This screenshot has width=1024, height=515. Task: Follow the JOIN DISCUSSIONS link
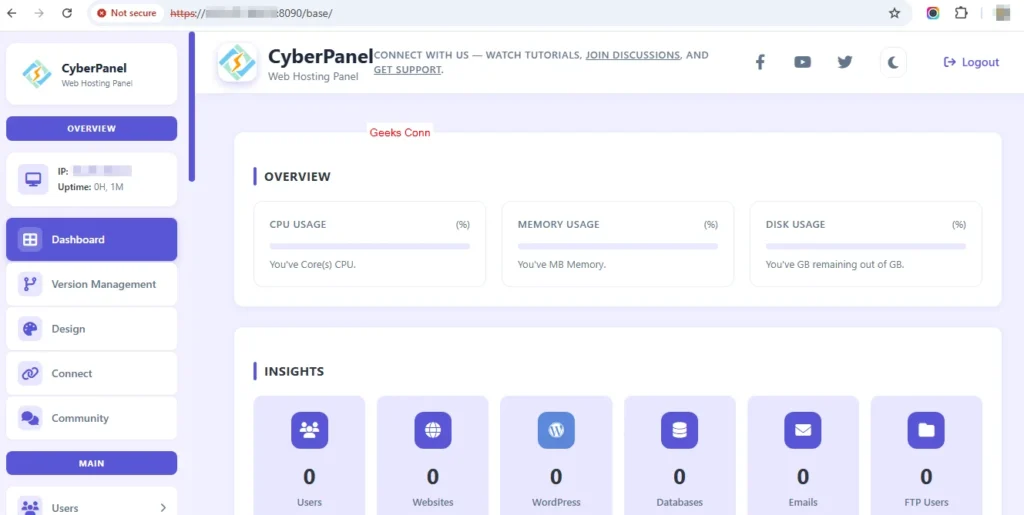[633, 55]
